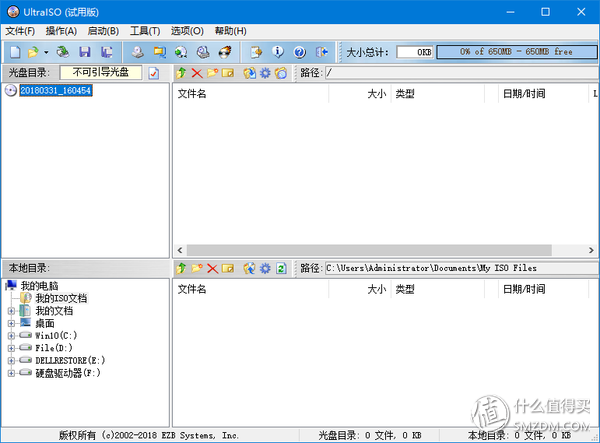Click the red Delete X in local pane
The image size is (600, 443).
pos(212,268)
